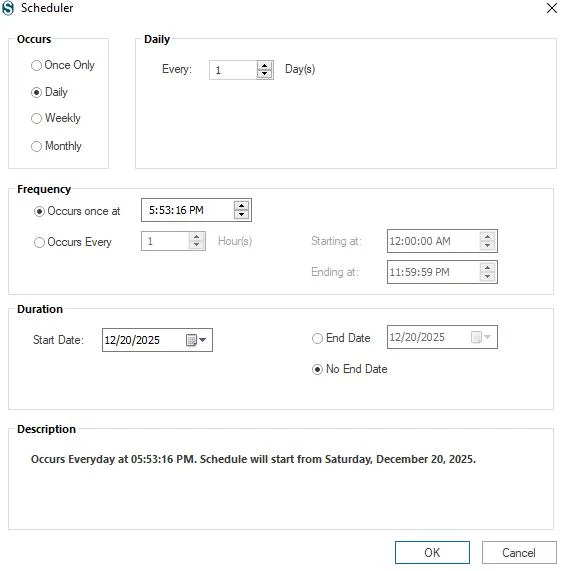Increase the Occurs Every hours value
The width and height of the screenshot is (564, 571).
coord(196,237)
